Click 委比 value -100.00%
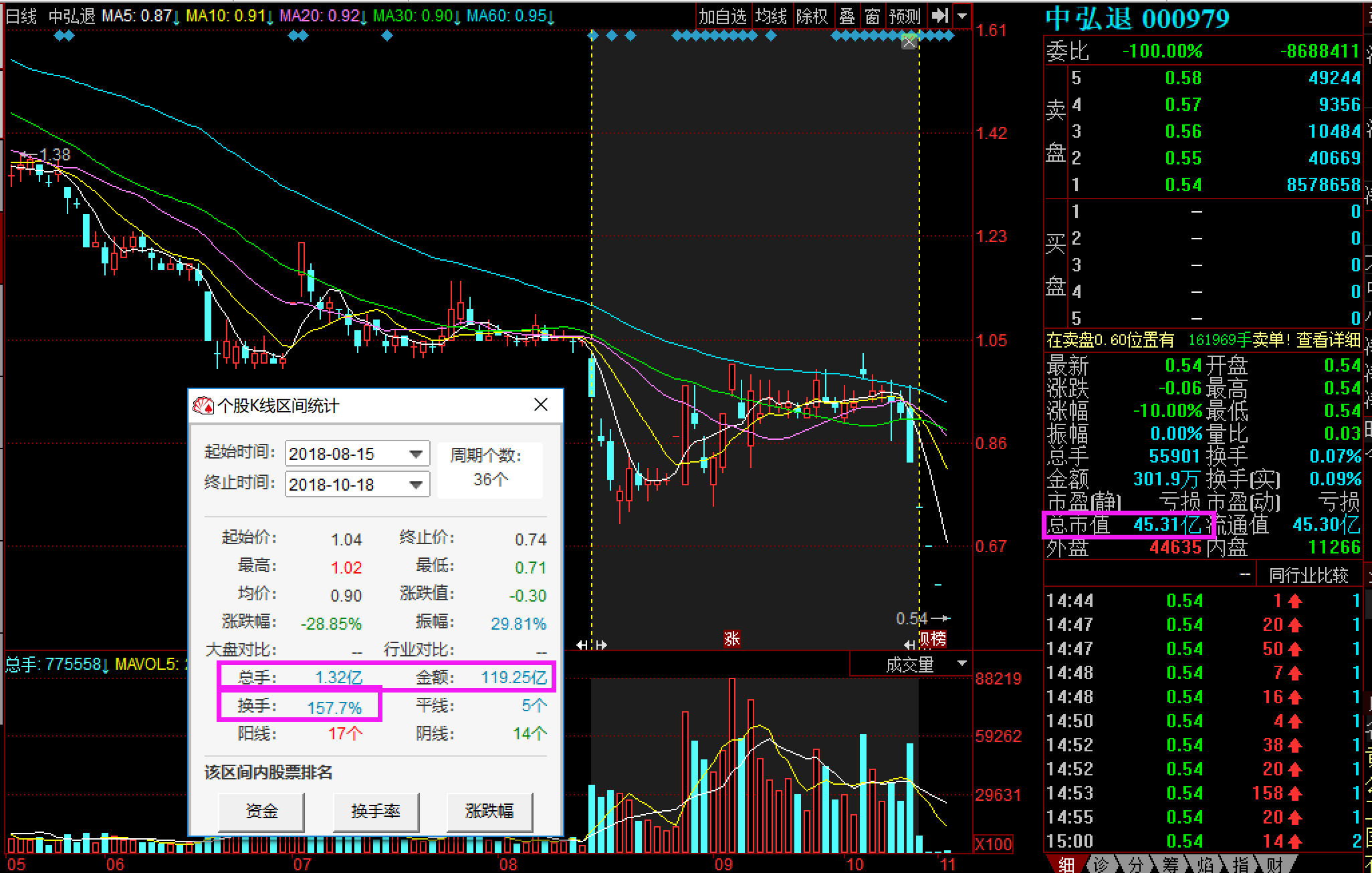1372x873 pixels. 1162,51
